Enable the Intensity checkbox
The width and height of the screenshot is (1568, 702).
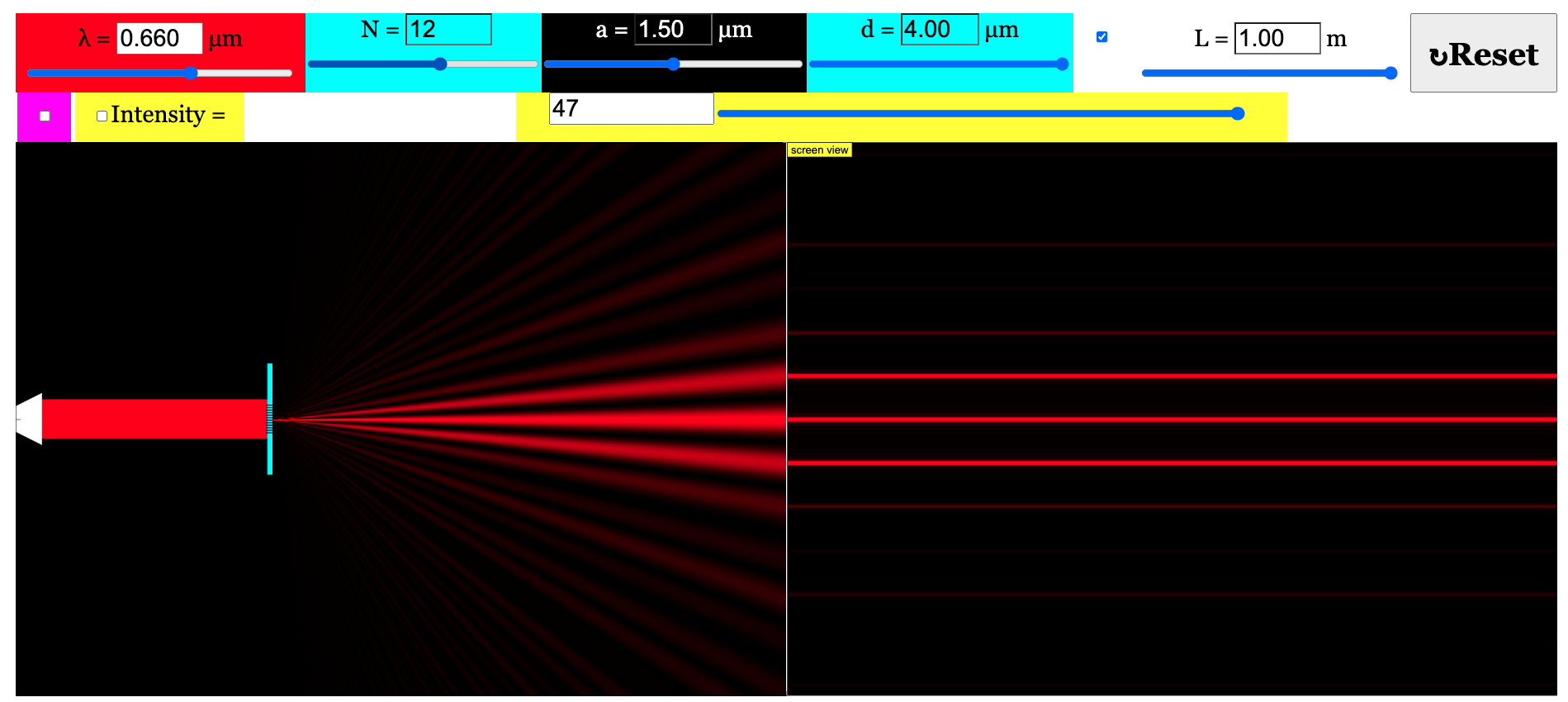click(x=102, y=116)
